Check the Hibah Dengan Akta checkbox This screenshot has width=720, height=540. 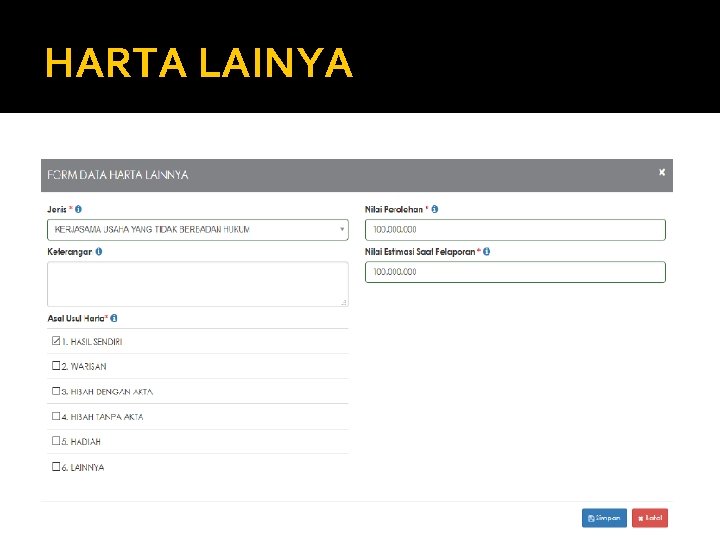click(56, 391)
